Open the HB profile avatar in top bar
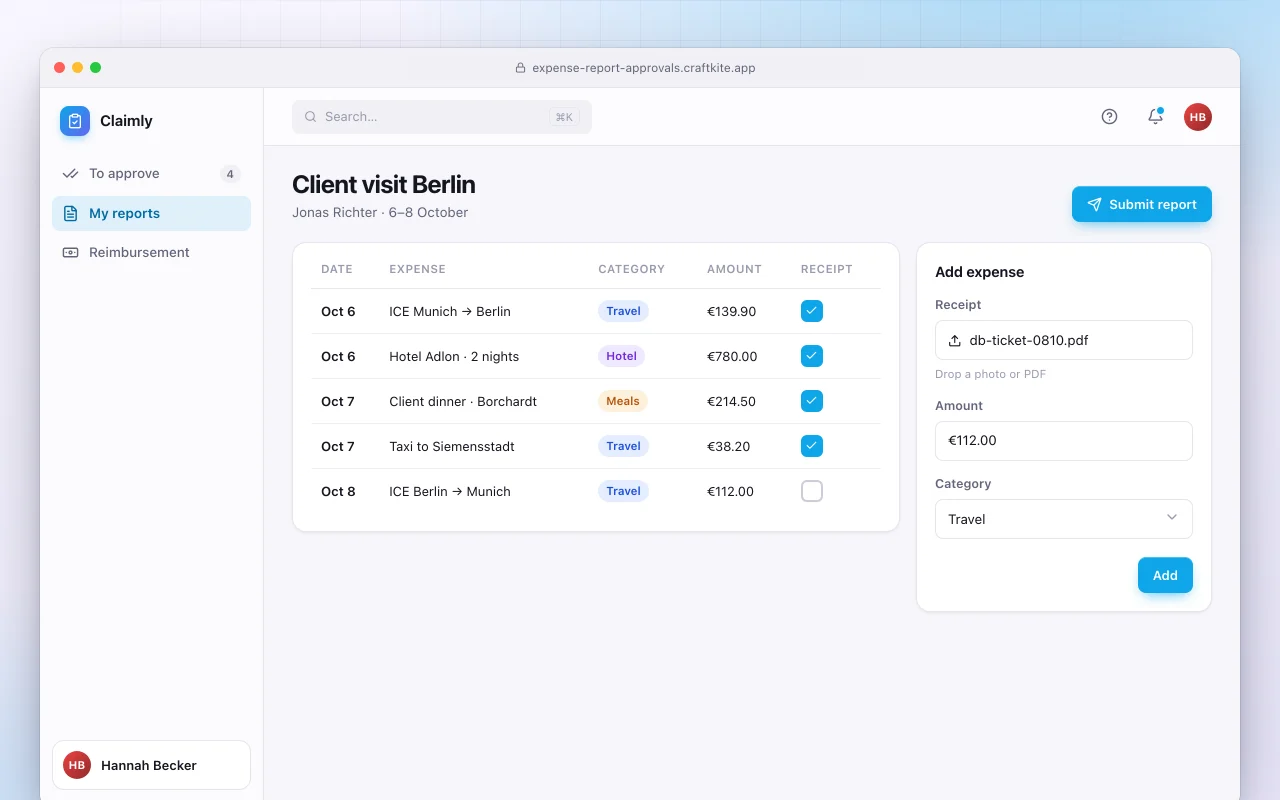Screen dimensions: 1280x800 [1198, 116]
